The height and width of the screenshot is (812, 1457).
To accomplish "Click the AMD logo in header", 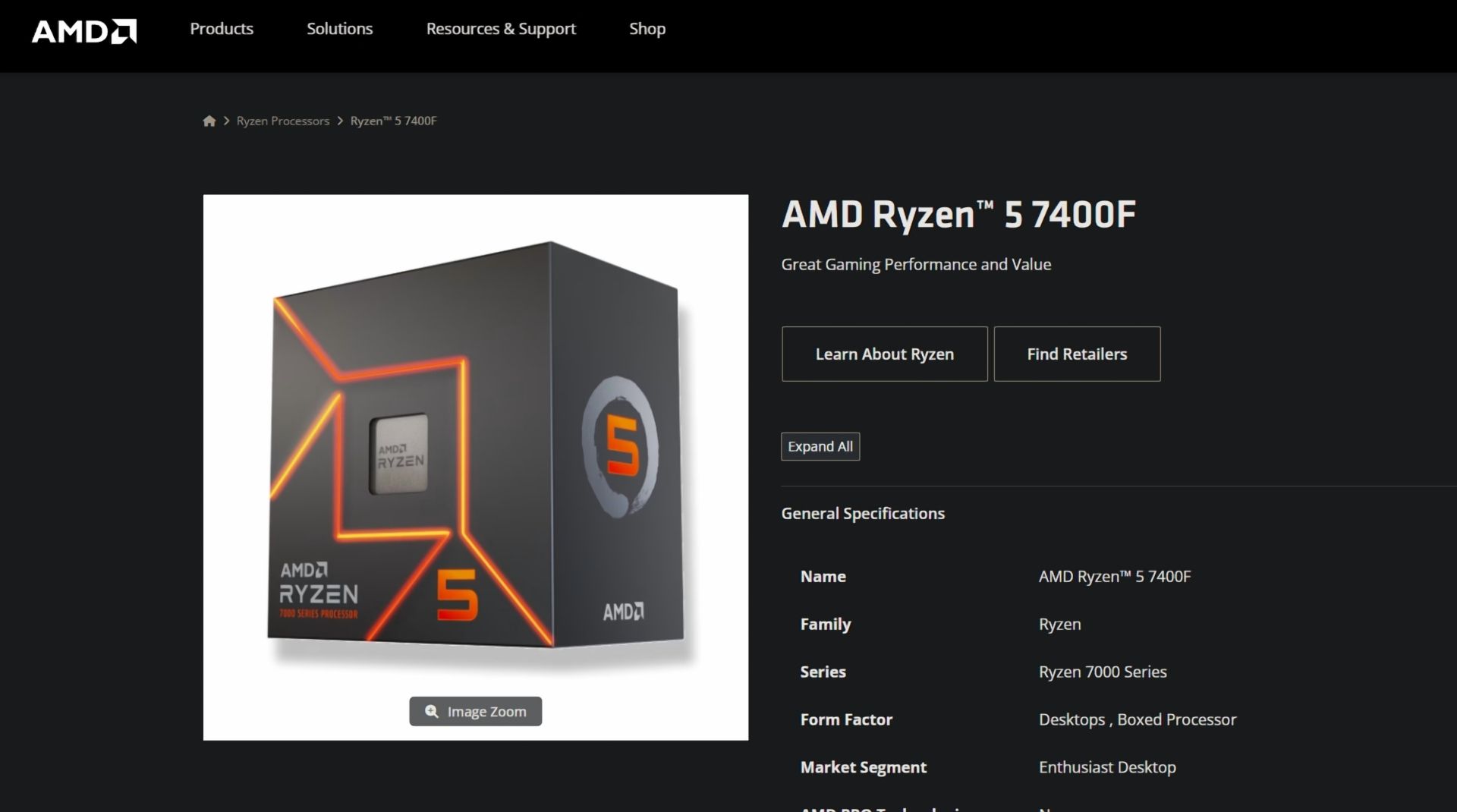I will (84, 31).
